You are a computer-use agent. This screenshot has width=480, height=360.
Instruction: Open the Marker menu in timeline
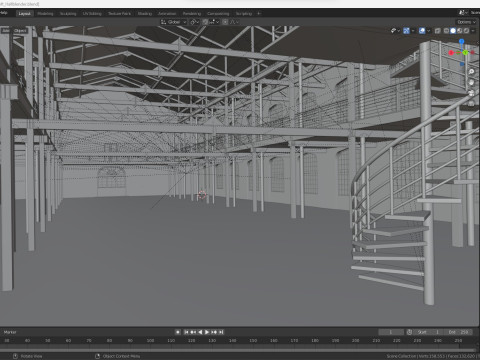tap(10, 332)
